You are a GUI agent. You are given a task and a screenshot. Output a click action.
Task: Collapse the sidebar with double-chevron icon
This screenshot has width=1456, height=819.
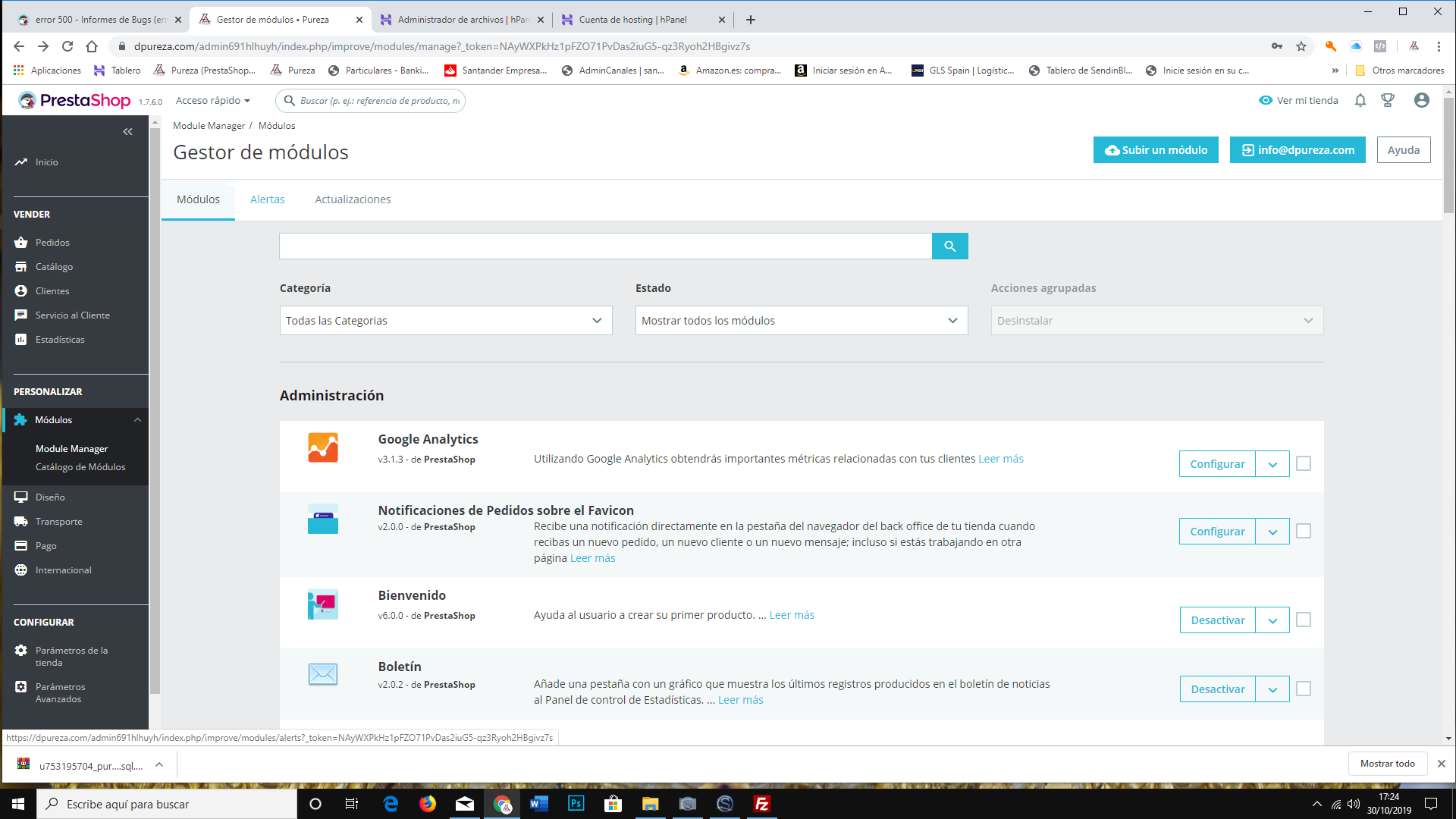(127, 132)
